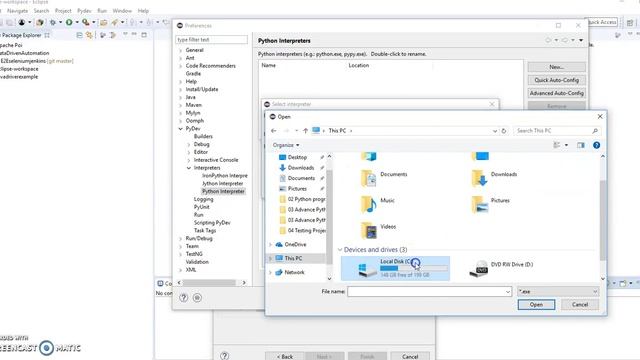Image resolution: width=640 pixels, height=360 pixels.
Task: Select Python Interpreter tree item
Action: (223, 191)
